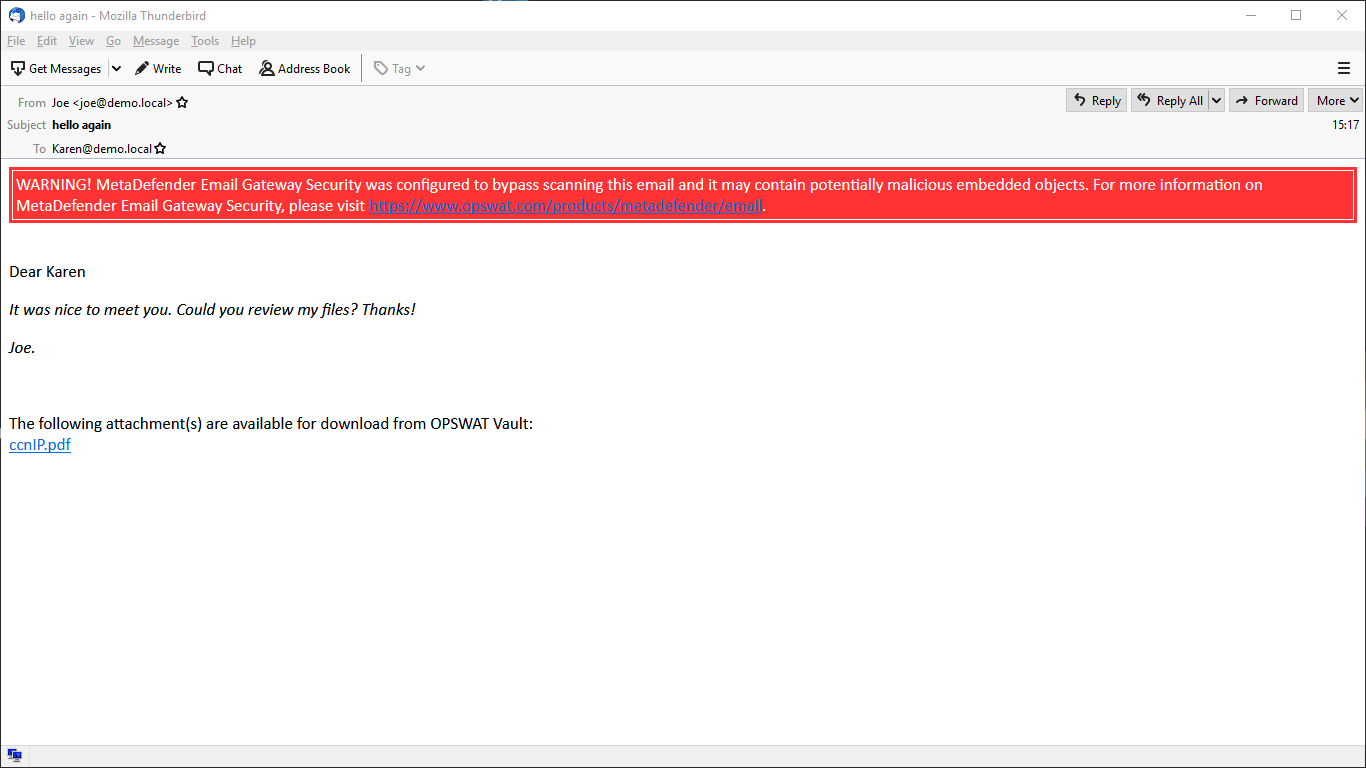Screen dimensions: 1366x768
Task: Forward this email
Action: point(1267,100)
